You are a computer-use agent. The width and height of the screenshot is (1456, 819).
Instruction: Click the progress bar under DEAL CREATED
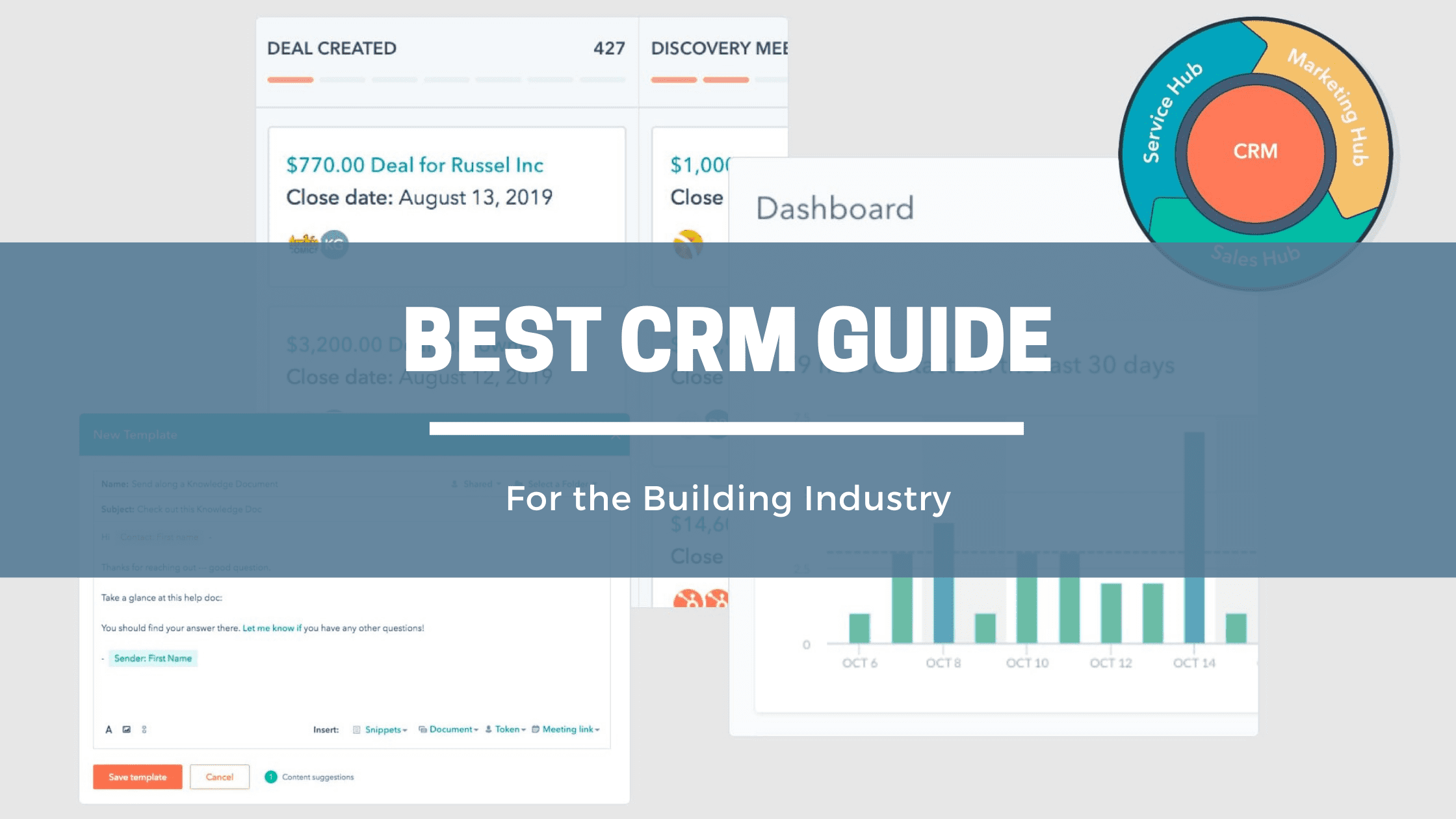[290, 79]
